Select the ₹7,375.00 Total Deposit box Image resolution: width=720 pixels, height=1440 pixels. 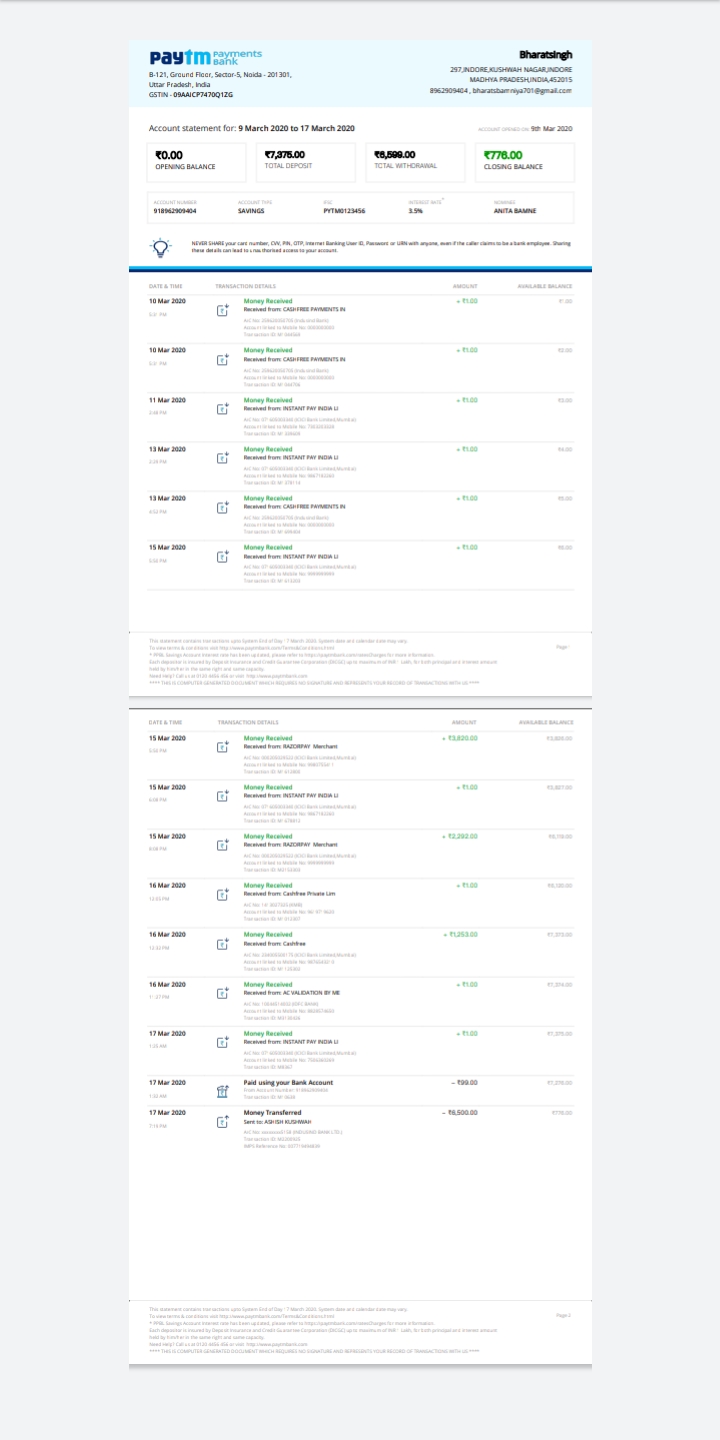click(306, 161)
